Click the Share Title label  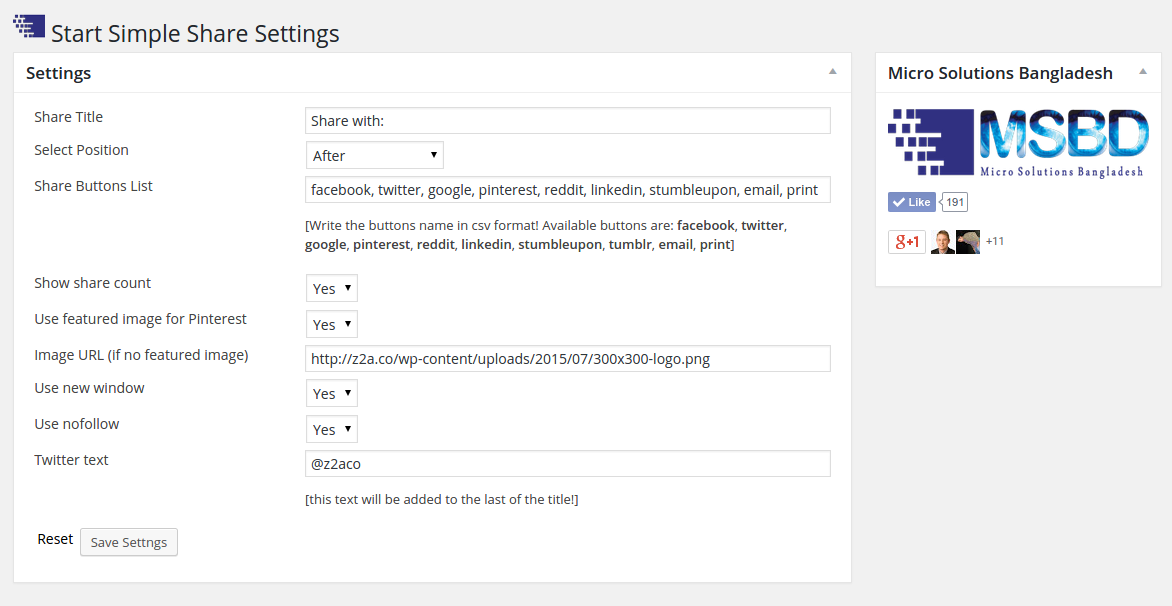pyautogui.click(x=69, y=117)
